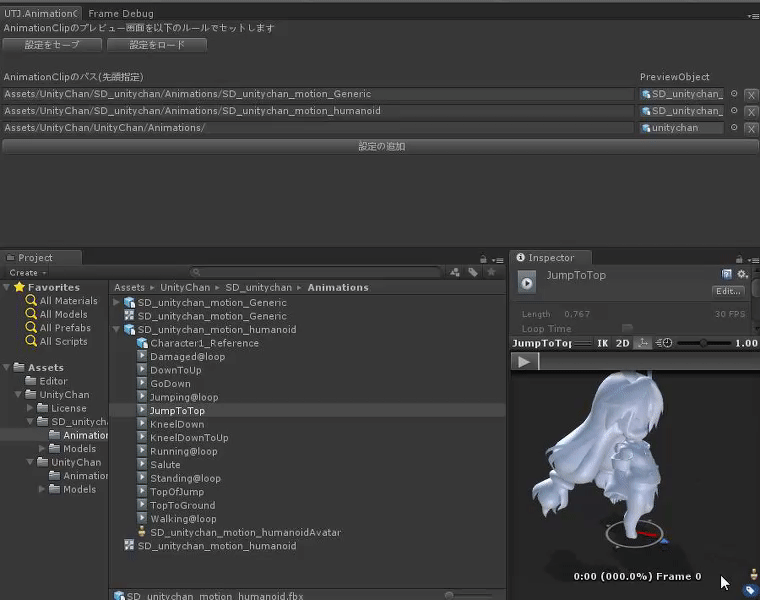Collapse the SD_unitychan_motion_humanoid asset
Viewport: 760px width, 600px height.
(116, 330)
